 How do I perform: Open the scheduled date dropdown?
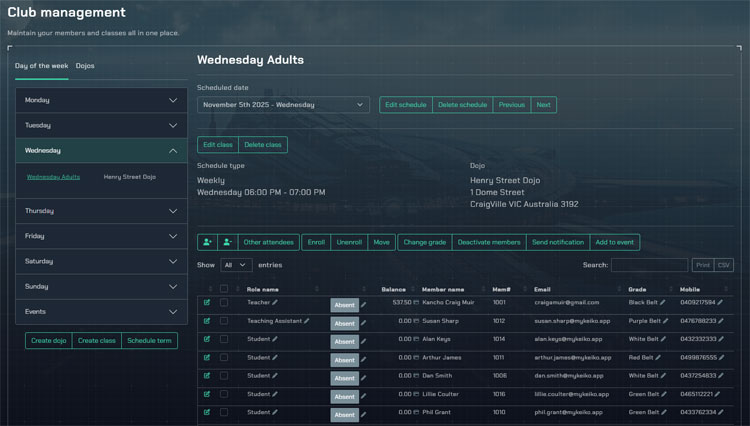pos(283,104)
